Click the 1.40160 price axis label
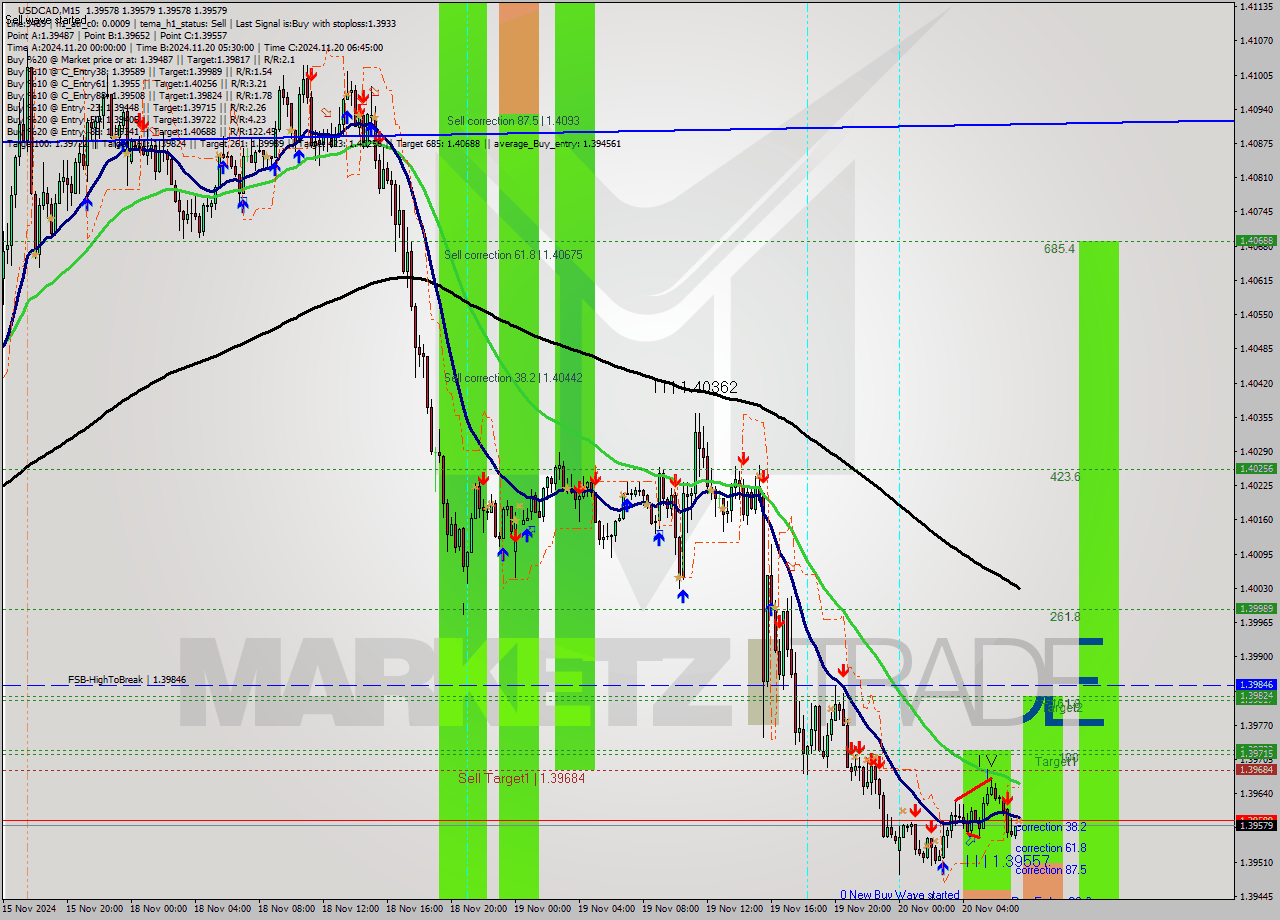The height and width of the screenshot is (920, 1280). tap(1257, 519)
